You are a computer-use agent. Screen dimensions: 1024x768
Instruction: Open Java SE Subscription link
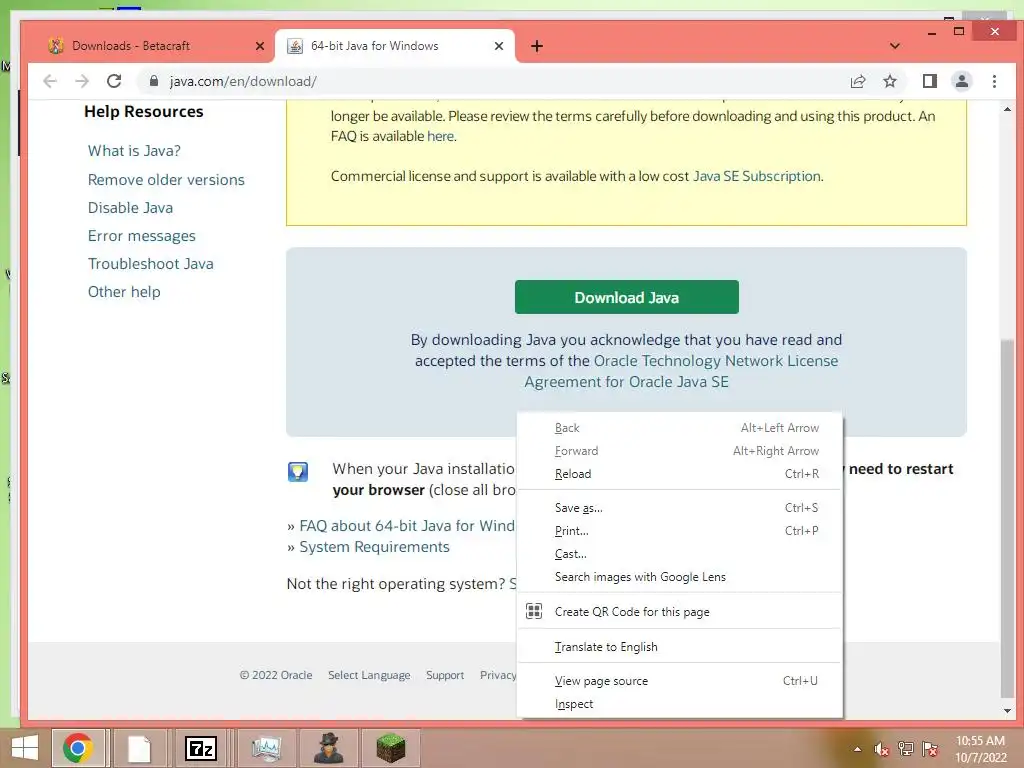pos(756,176)
